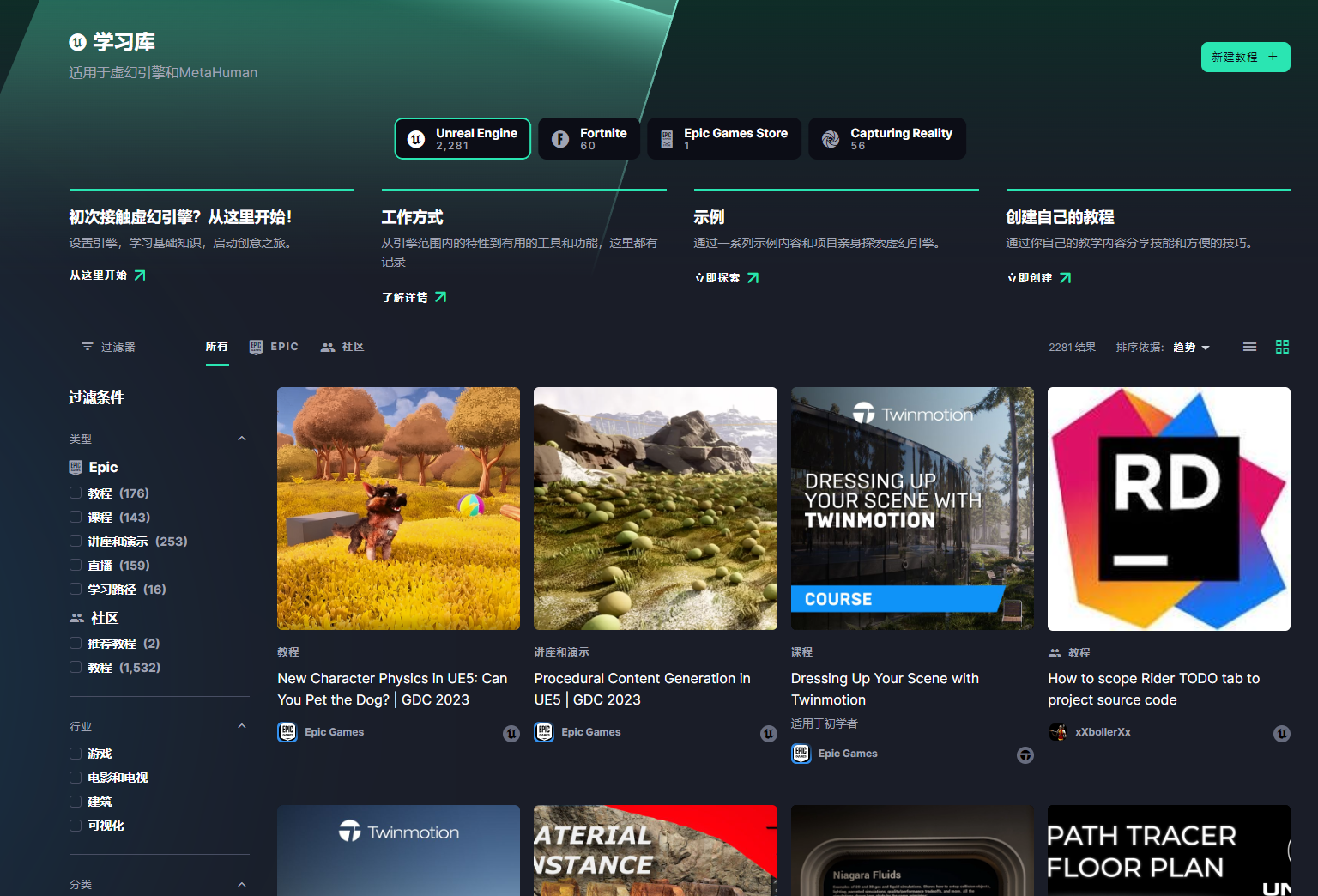Collapse the 分类 filter section
Viewport: 1318px width, 896px height.
tap(242, 884)
